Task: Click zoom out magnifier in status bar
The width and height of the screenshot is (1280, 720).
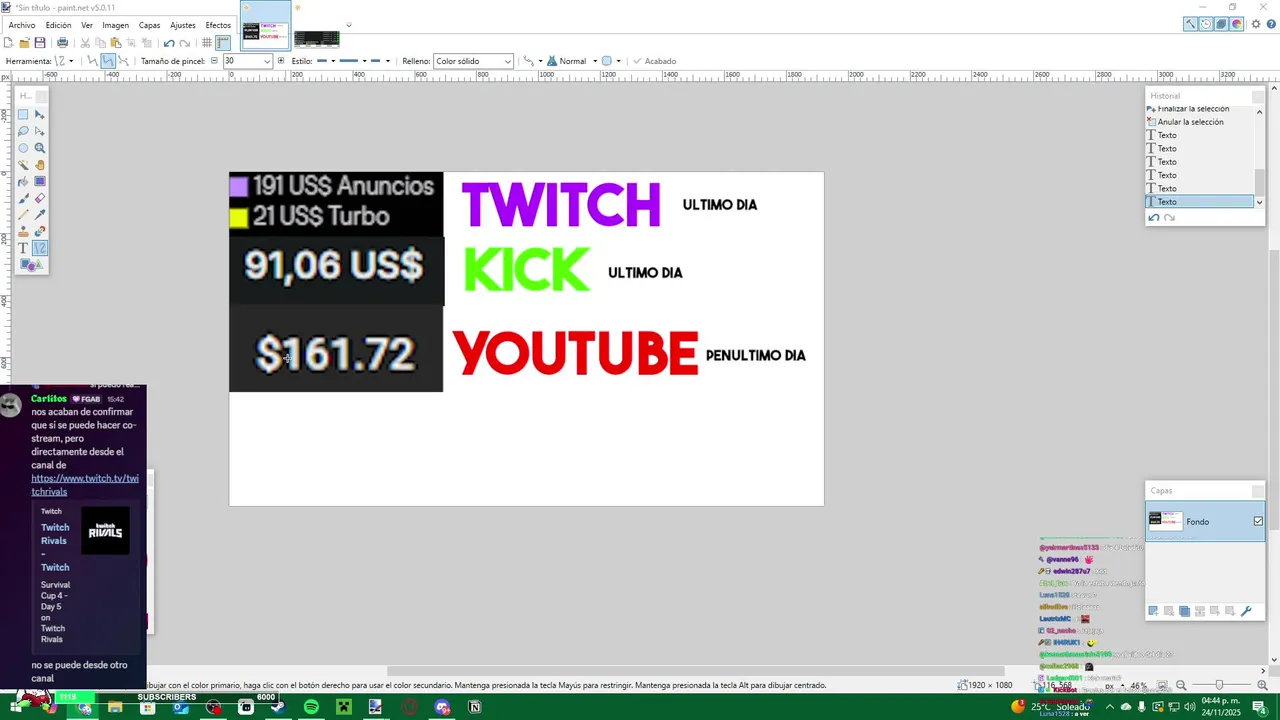Action: 1181,685
